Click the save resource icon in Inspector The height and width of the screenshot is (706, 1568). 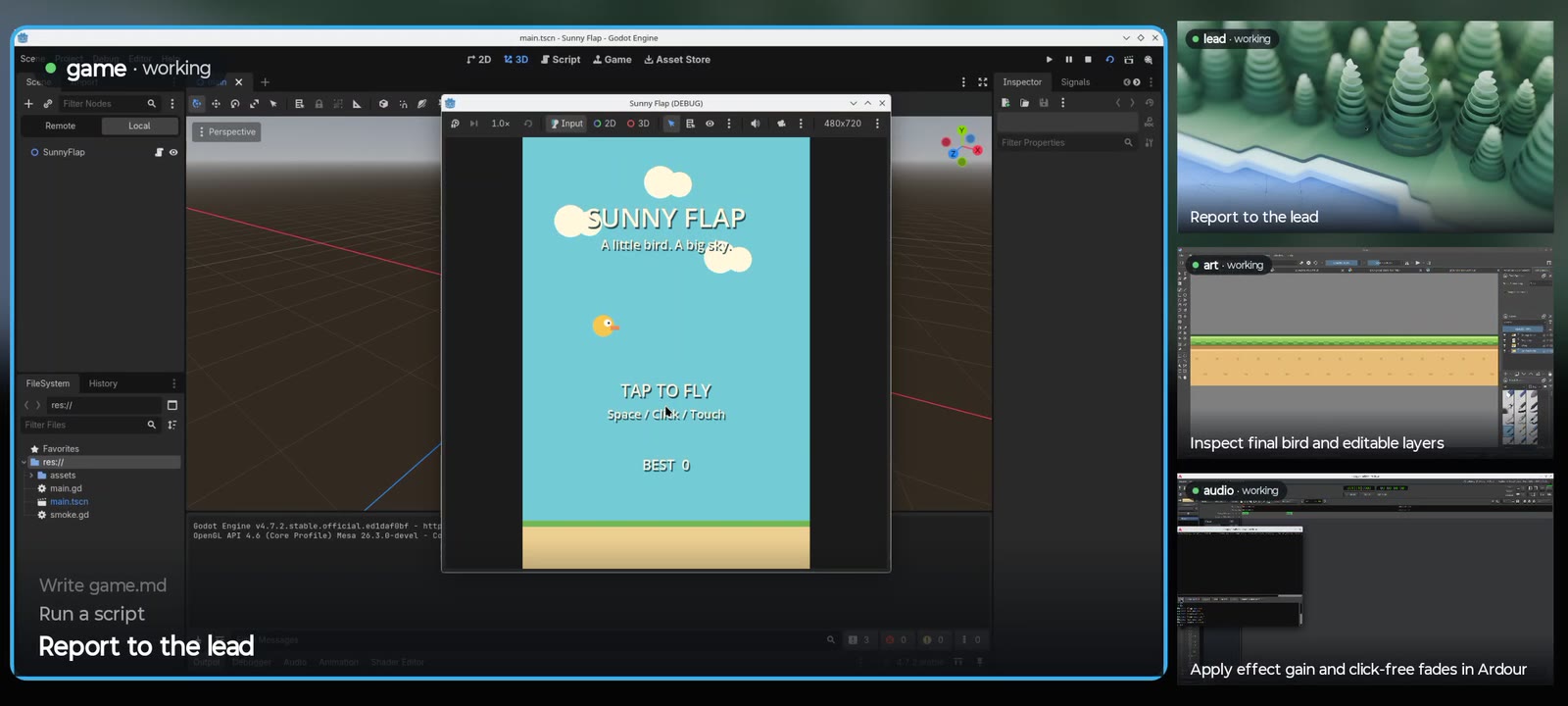tap(1044, 103)
